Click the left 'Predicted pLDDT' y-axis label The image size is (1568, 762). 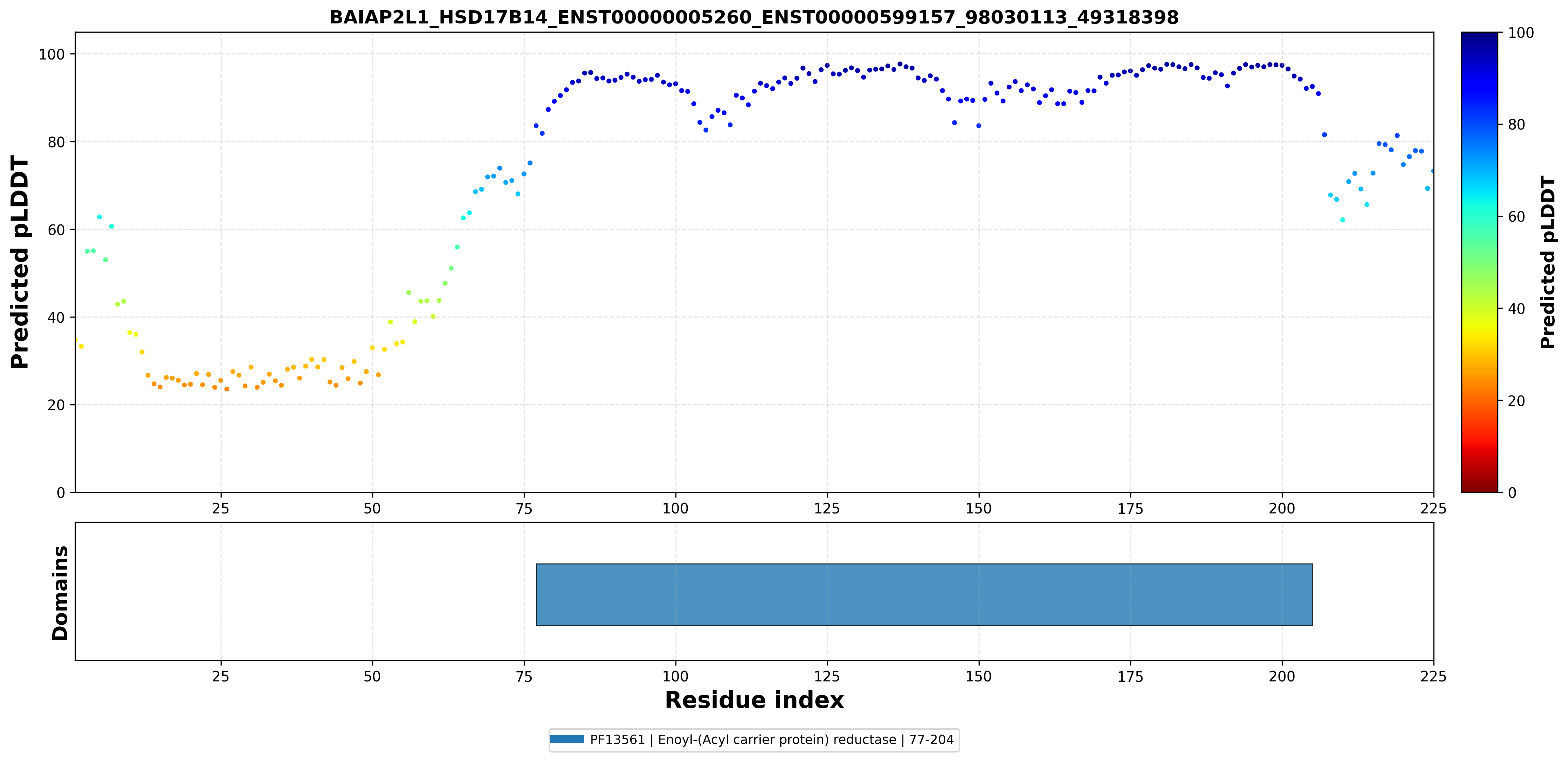click(x=19, y=262)
